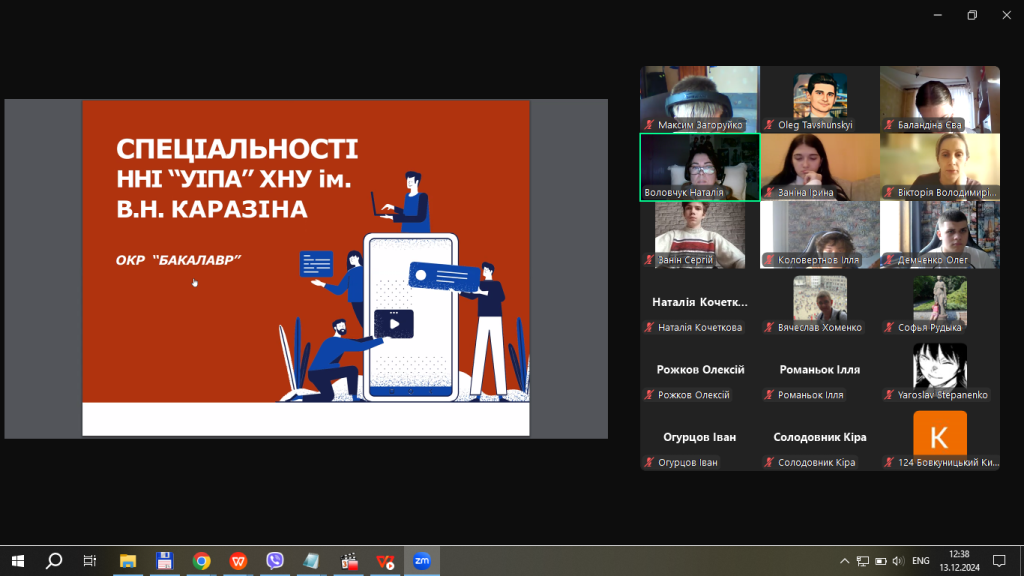Select Вячеслав Хоменко participant tile
Viewport: 1024px width, 576px height.
coord(820,302)
